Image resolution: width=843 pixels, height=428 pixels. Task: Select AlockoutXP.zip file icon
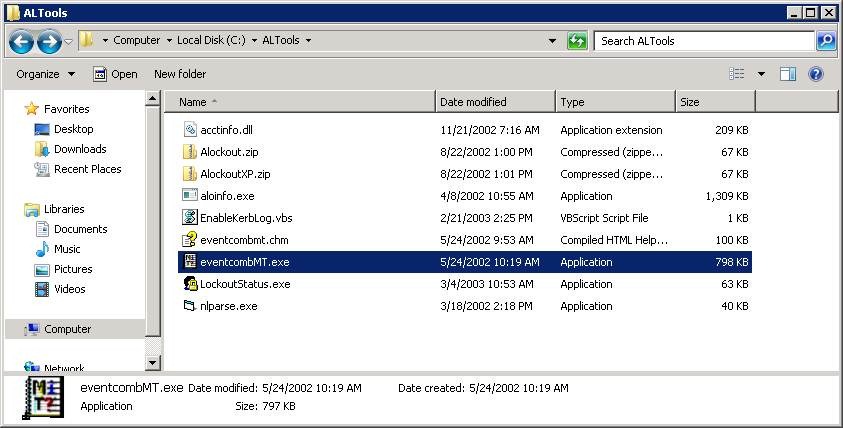[x=190, y=174]
